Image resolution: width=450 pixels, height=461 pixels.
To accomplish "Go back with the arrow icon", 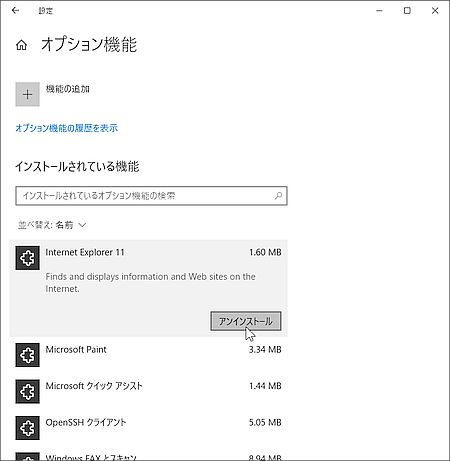I will tap(15, 11).
